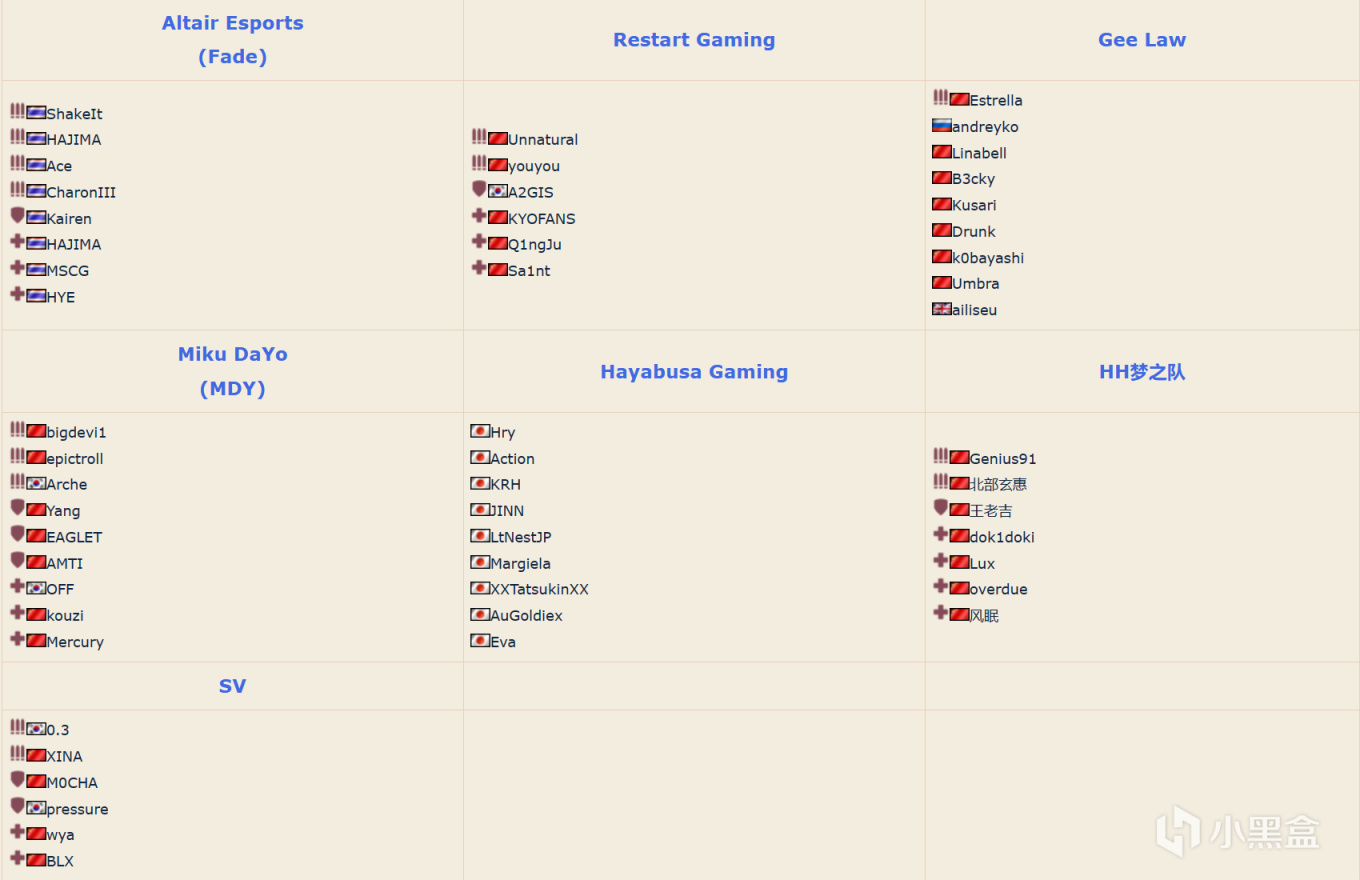The height and width of the screenshot is (880, 1360).
Task: Open the HH梦之队 team link
Action: pos(1142,371)
